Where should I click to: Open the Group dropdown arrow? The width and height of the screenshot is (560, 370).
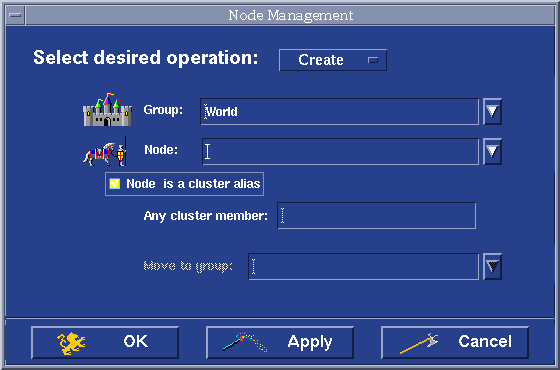(492, 111)
